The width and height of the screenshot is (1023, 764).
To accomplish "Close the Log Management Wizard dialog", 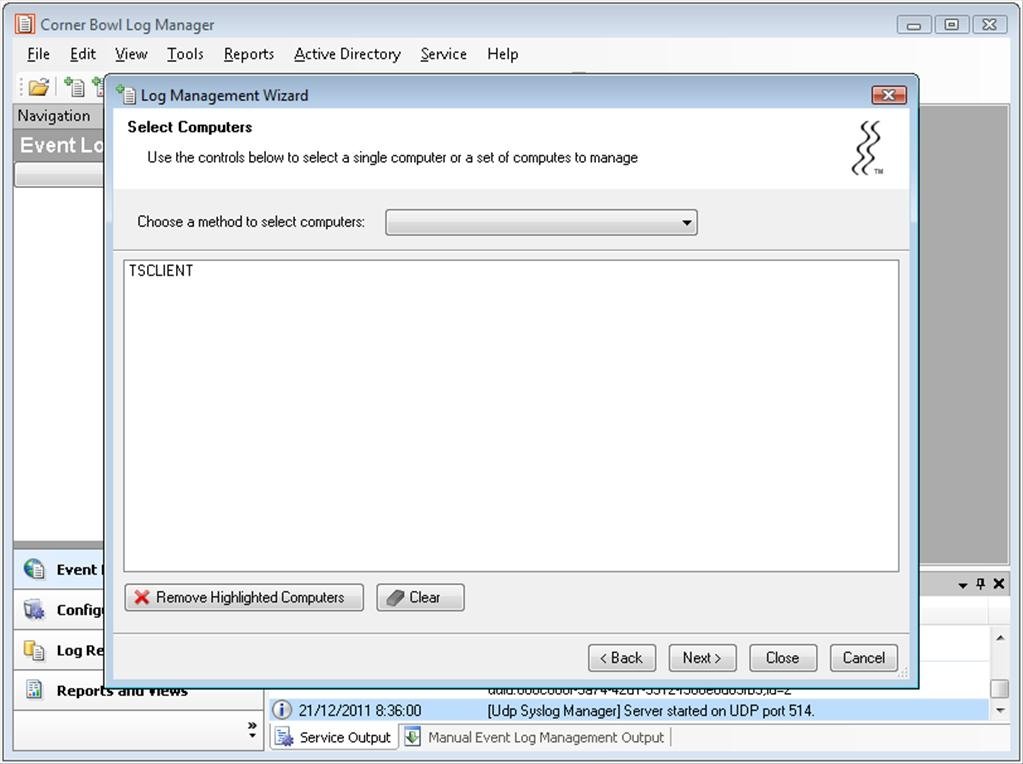I will point(889,95).
